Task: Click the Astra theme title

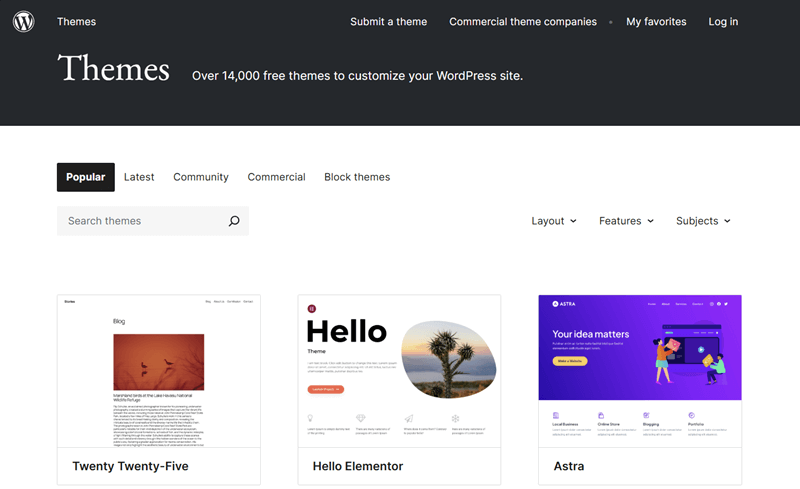Action: [569, 466]
